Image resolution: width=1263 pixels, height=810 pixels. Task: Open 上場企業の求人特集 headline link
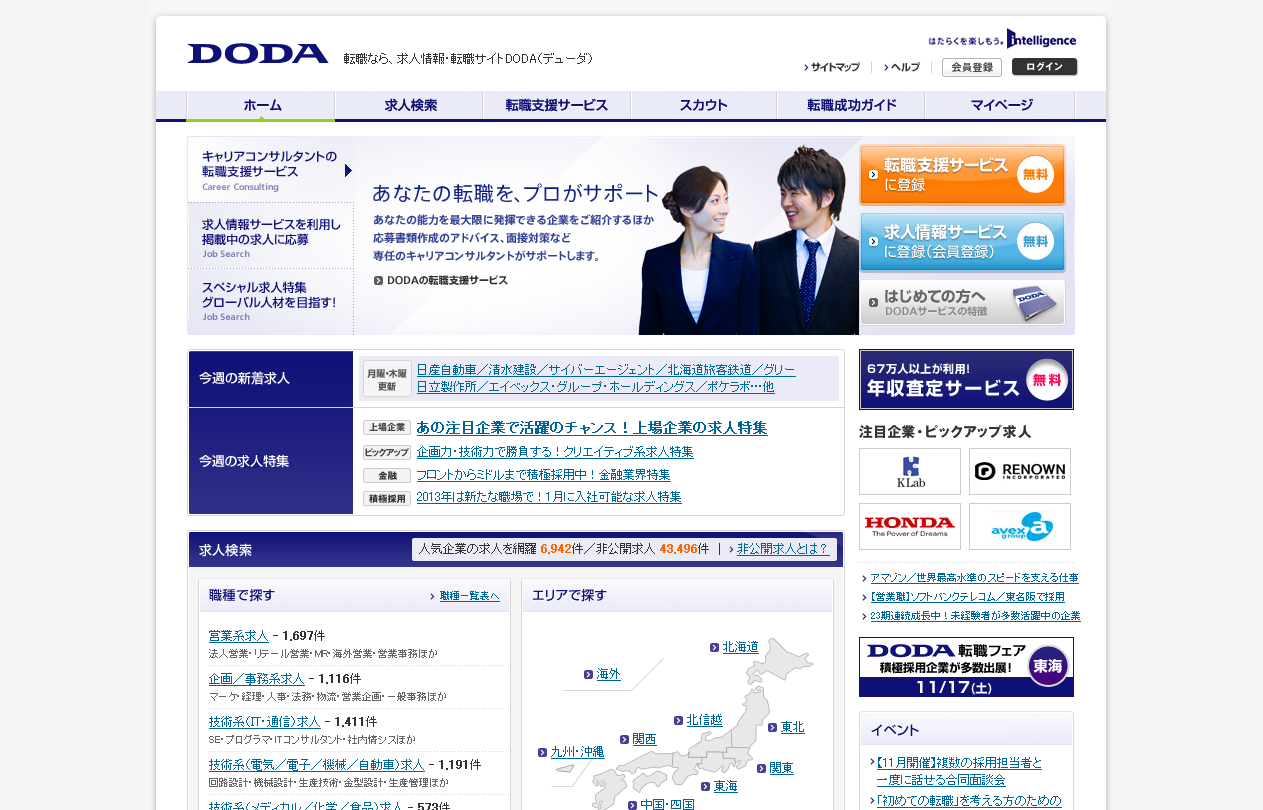(592, 428)
